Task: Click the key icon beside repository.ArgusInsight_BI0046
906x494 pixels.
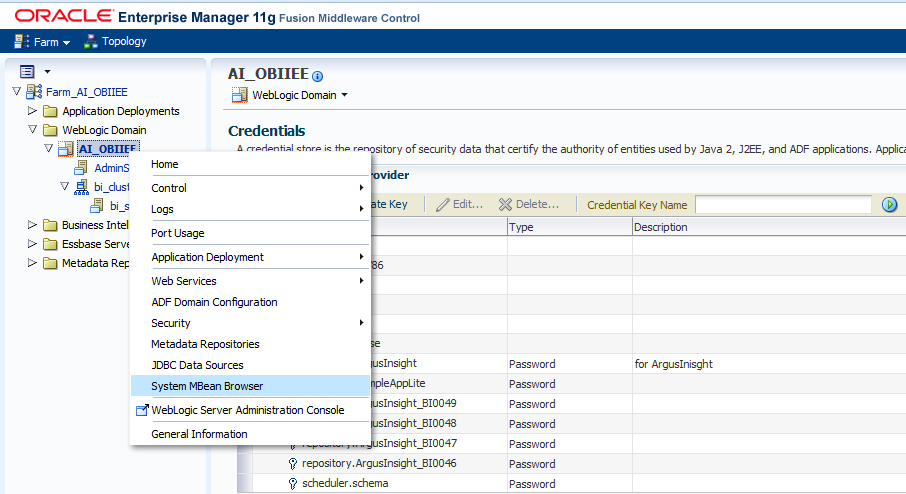Action: pyautogui.click(x=293, y=463)
